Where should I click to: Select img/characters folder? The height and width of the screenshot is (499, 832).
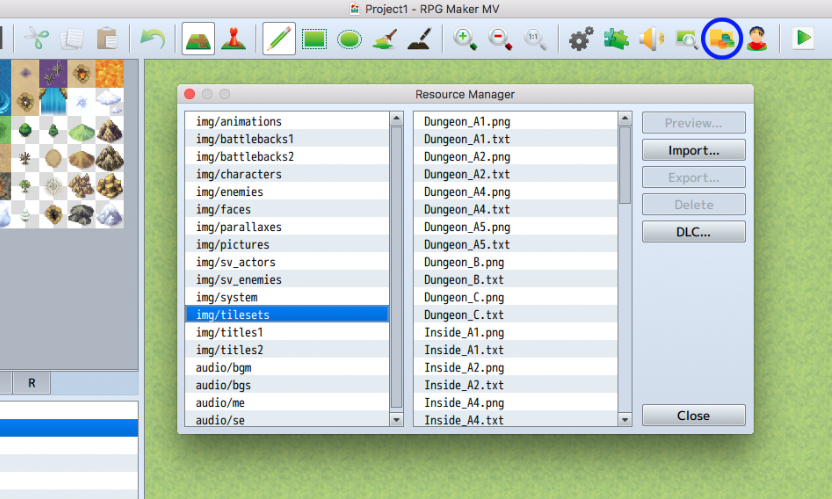[287, 174]
